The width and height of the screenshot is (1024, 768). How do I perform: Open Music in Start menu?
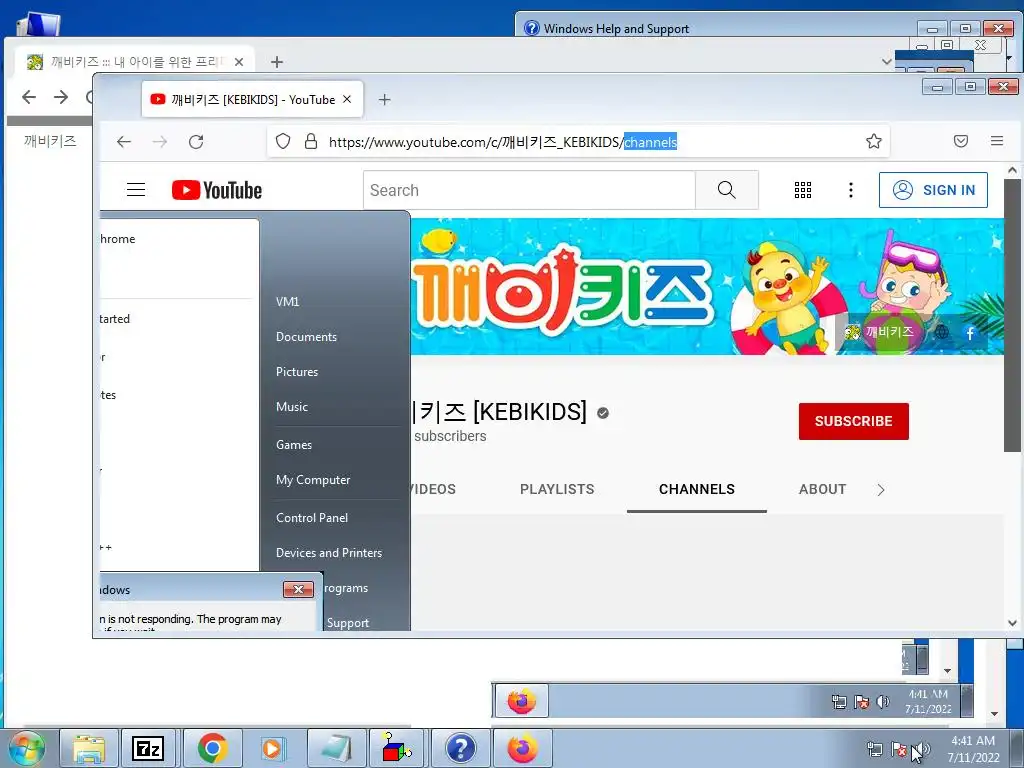(x=292, y=407)
